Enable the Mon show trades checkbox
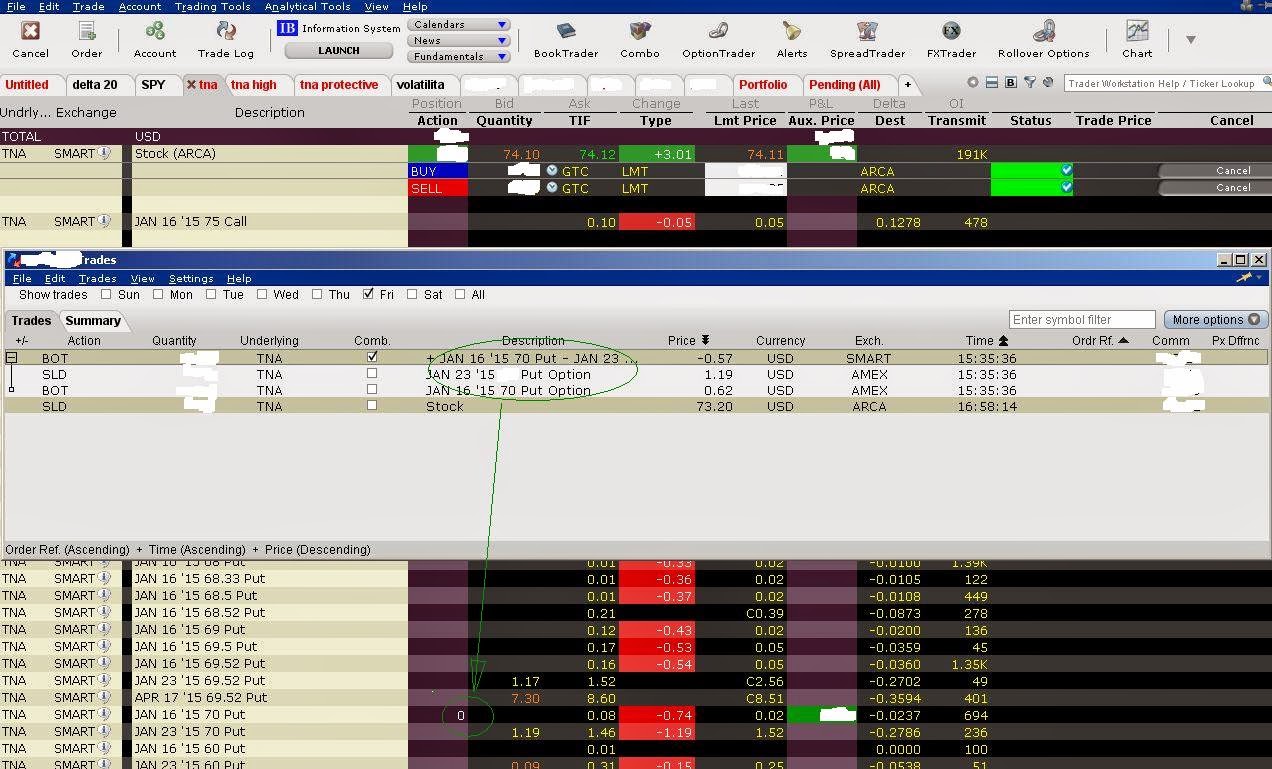Screen dimensions: 1272x769 coord(158,294)
